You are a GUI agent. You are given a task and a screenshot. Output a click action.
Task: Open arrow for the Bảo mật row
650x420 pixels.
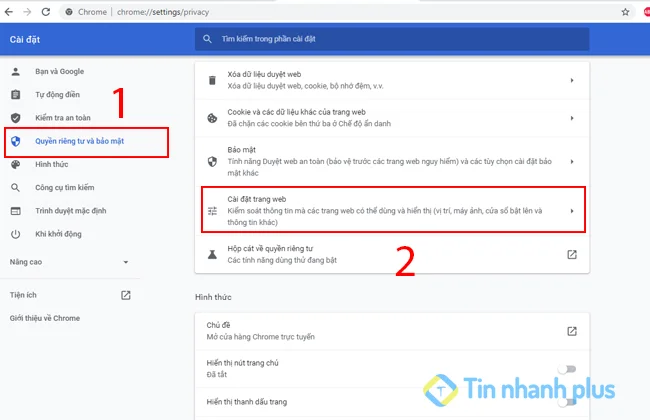572,161
